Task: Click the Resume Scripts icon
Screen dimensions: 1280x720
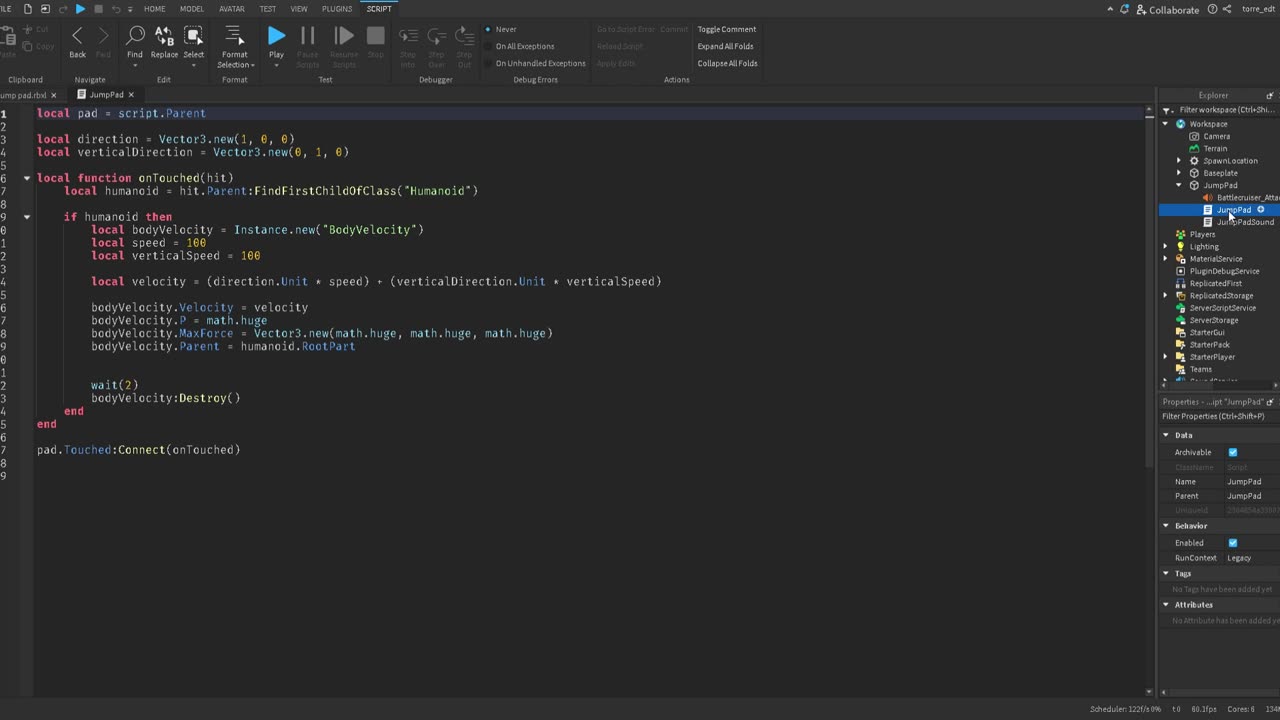Action: 344,36
